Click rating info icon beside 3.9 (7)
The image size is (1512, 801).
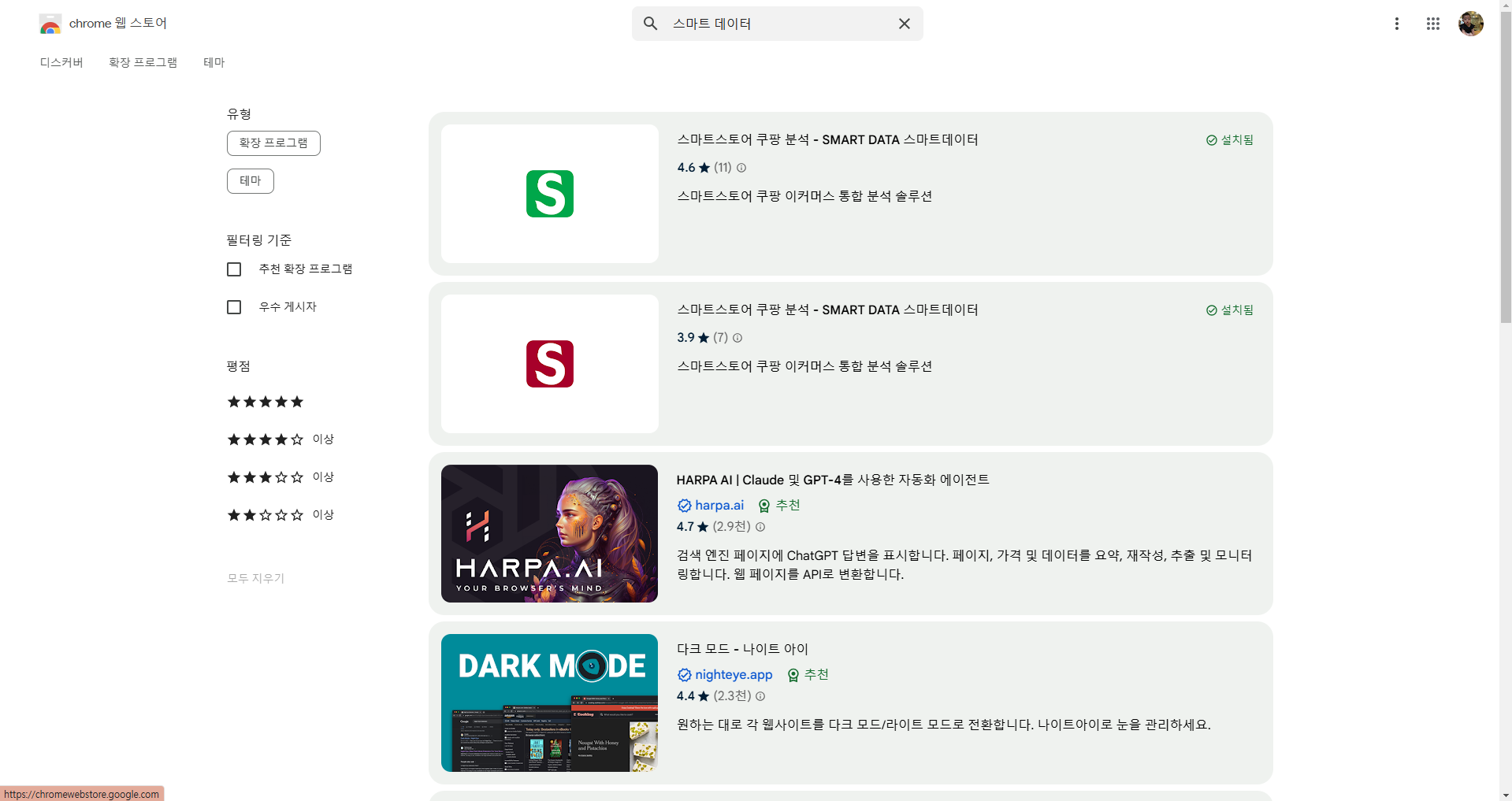(x=737, y=338)
